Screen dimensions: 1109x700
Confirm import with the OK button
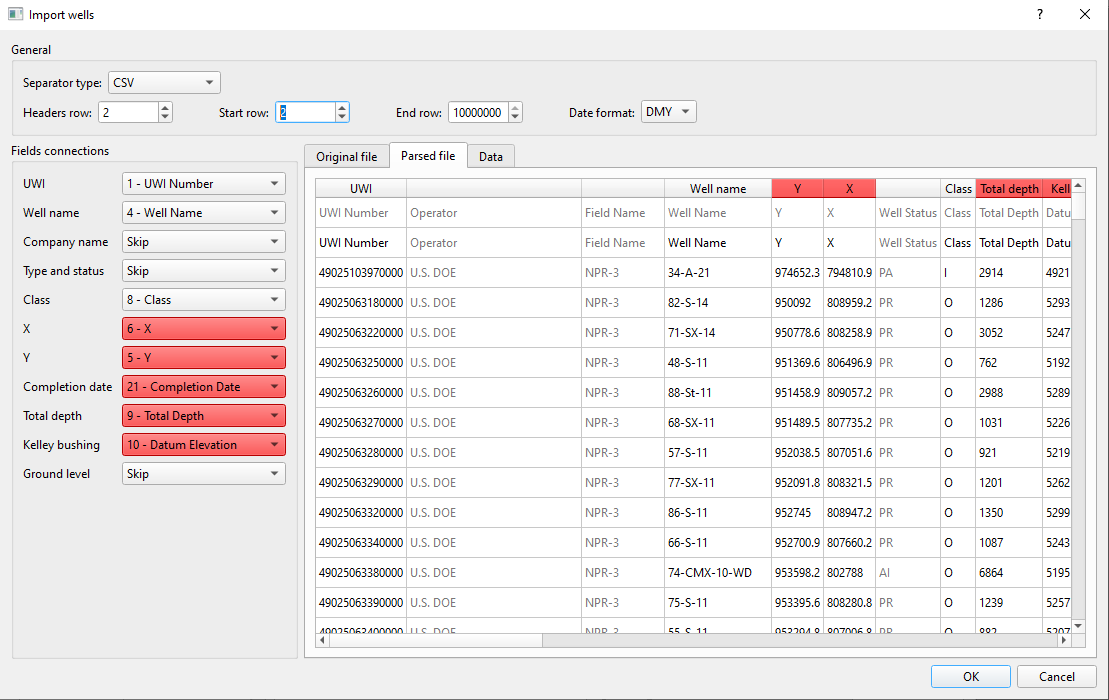(x=969, y=676)
